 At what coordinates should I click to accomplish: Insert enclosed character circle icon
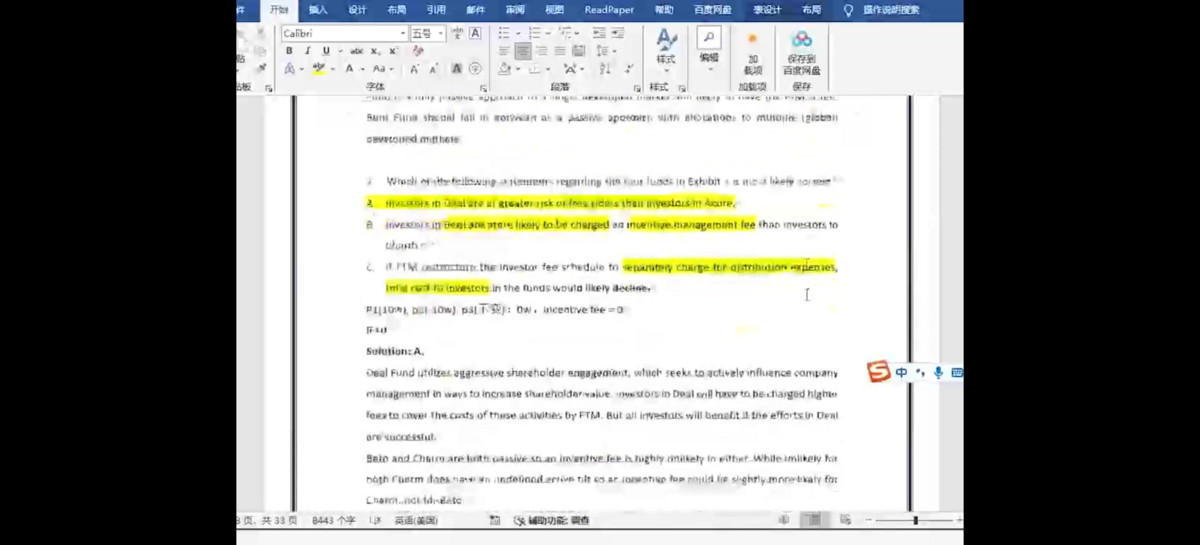475,69
